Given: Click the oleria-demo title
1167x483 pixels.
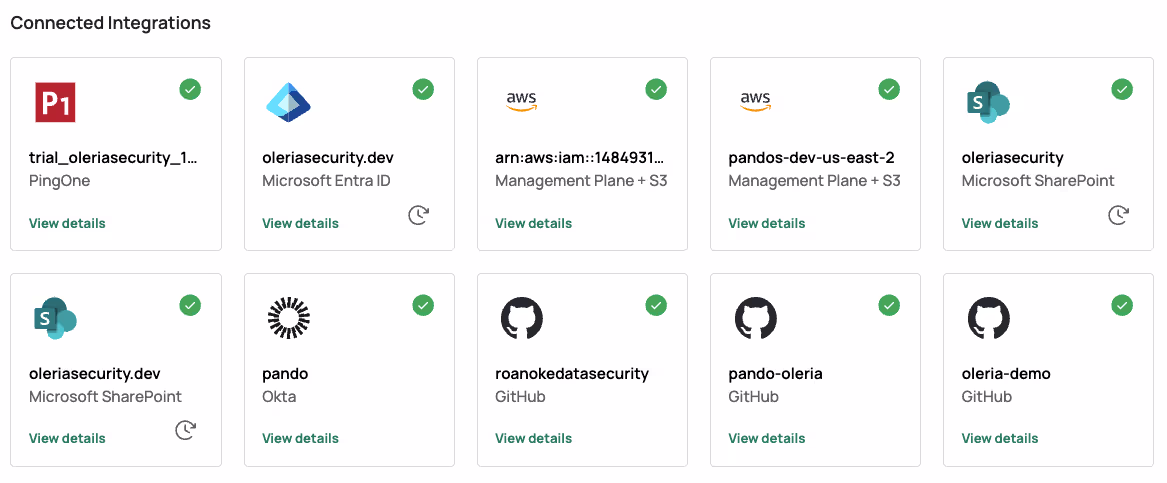Looking at the screenshot, I should (x=1006, y=374).
